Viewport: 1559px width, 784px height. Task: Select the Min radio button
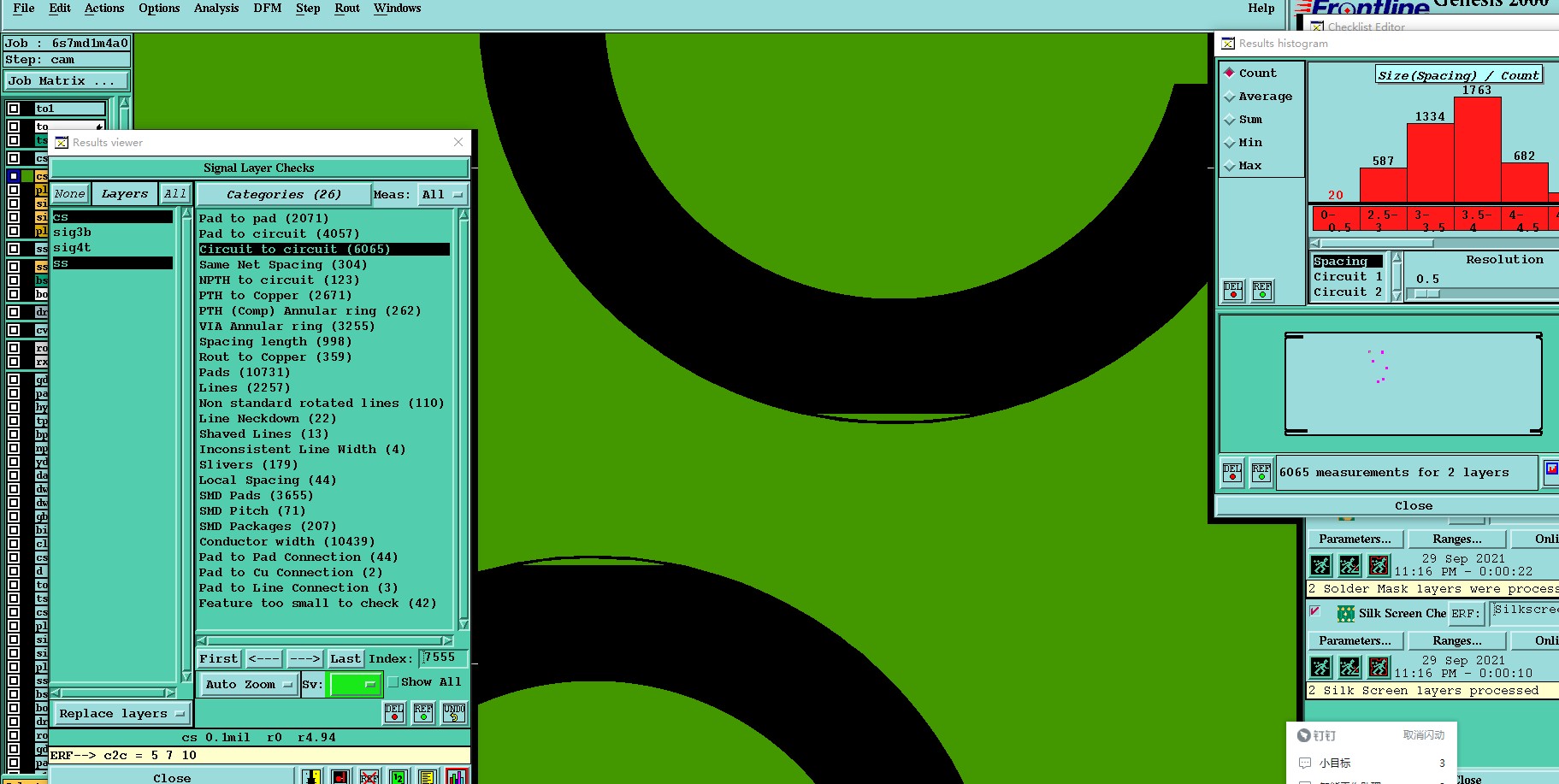pyautogui.click(x=1230, y=142)
